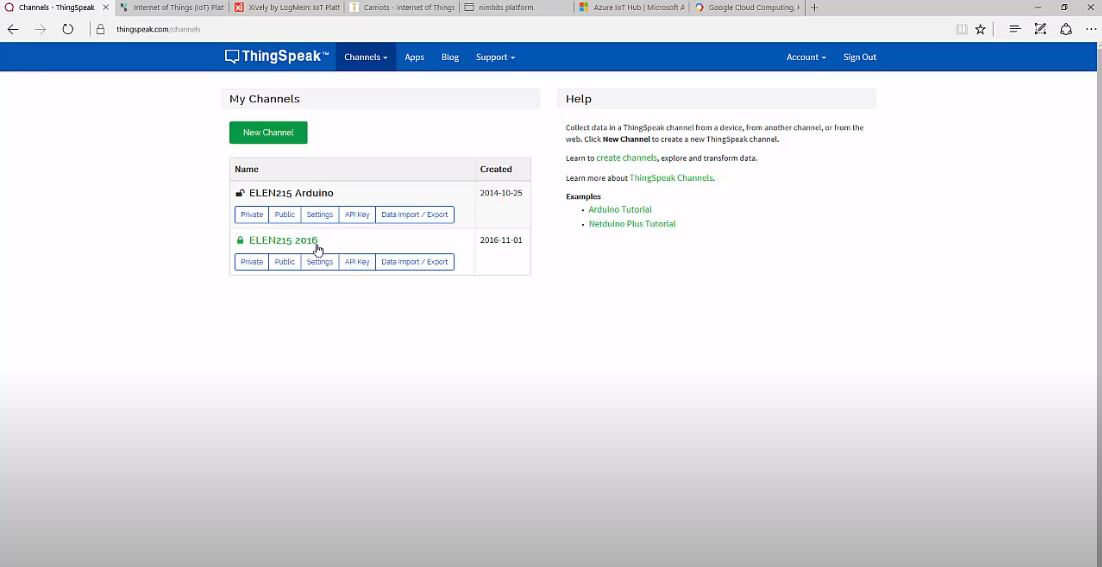
Task: Click Sign Out in the navbar
Action: coord(860,57)
